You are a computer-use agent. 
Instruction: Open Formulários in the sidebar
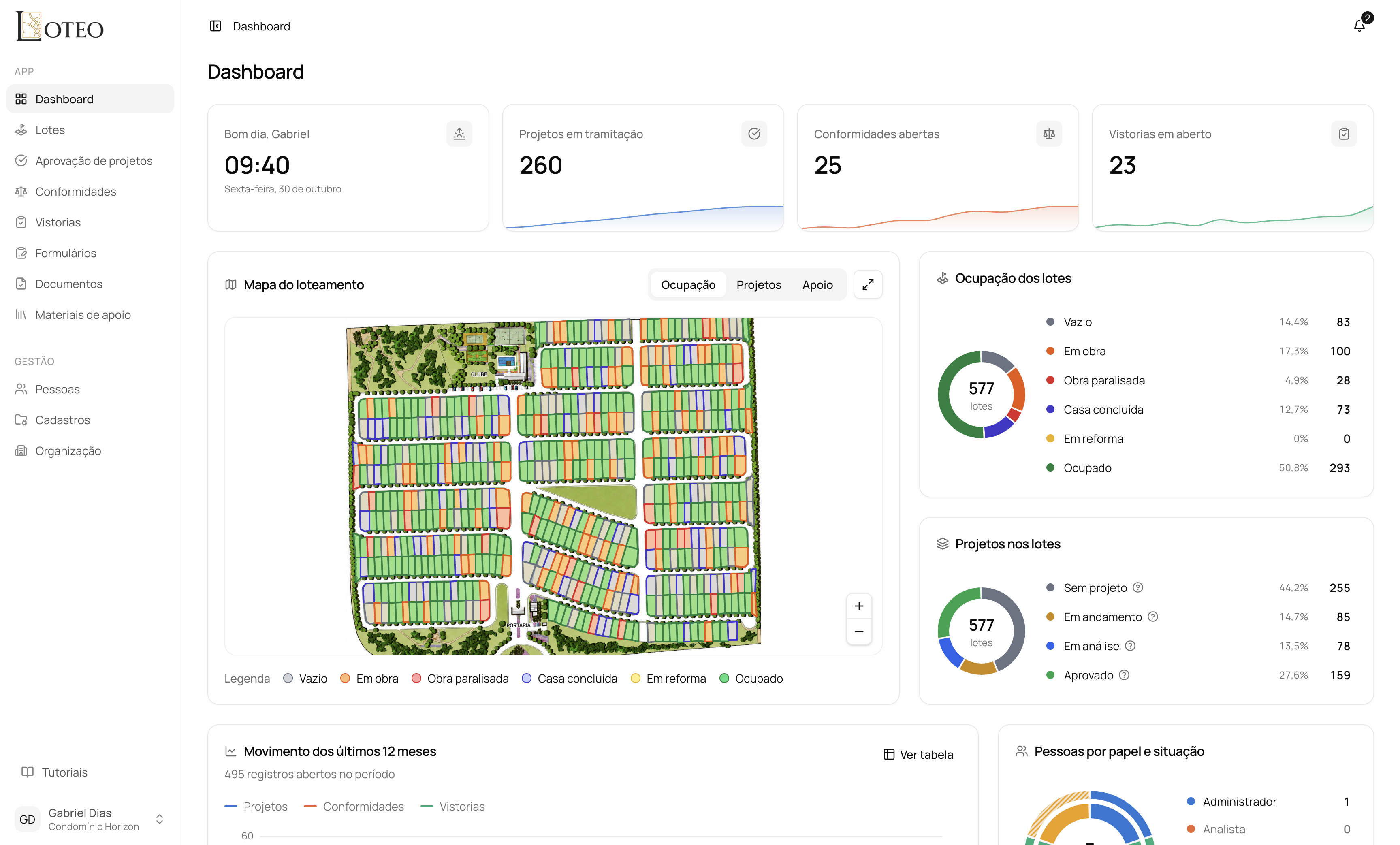point(90,253)
